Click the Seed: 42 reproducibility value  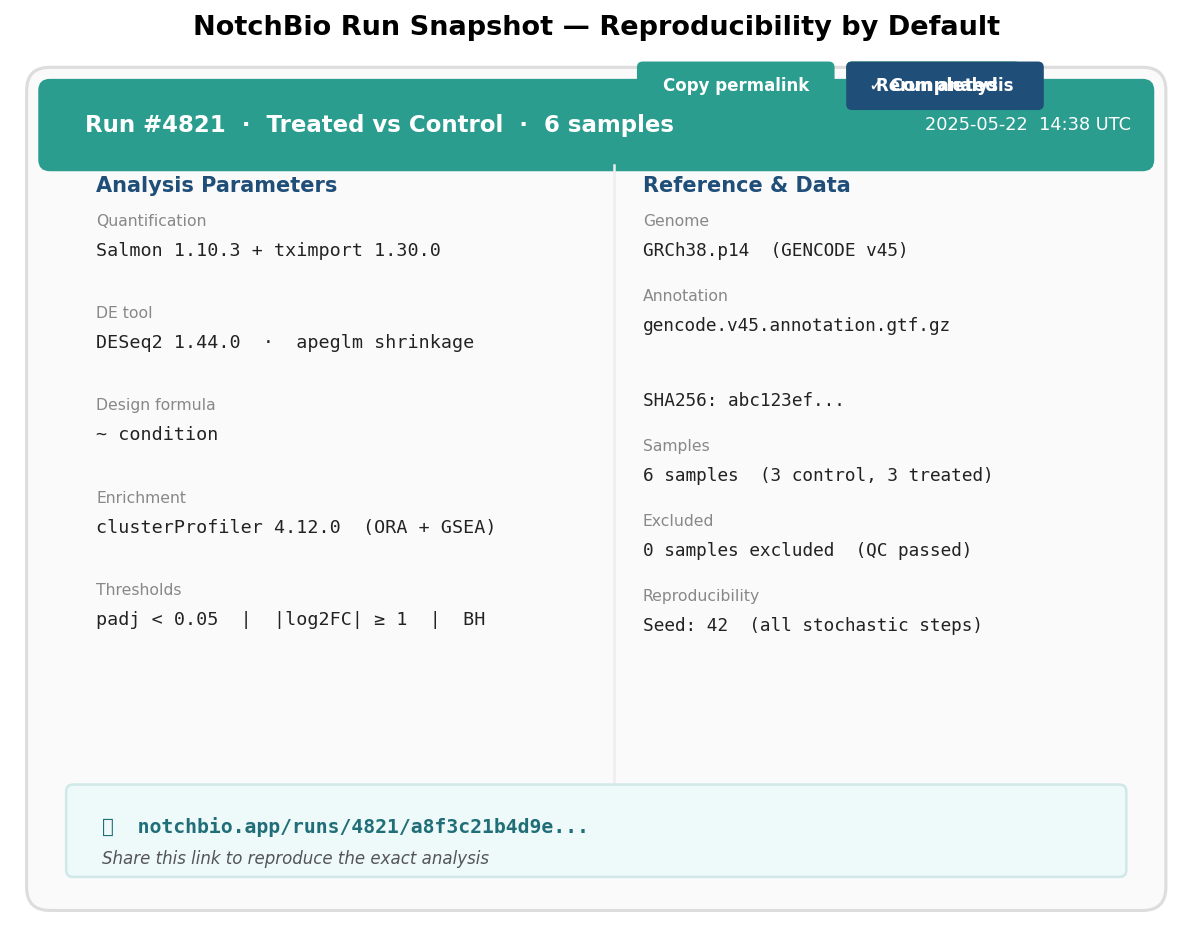click(x=813, y=625)
